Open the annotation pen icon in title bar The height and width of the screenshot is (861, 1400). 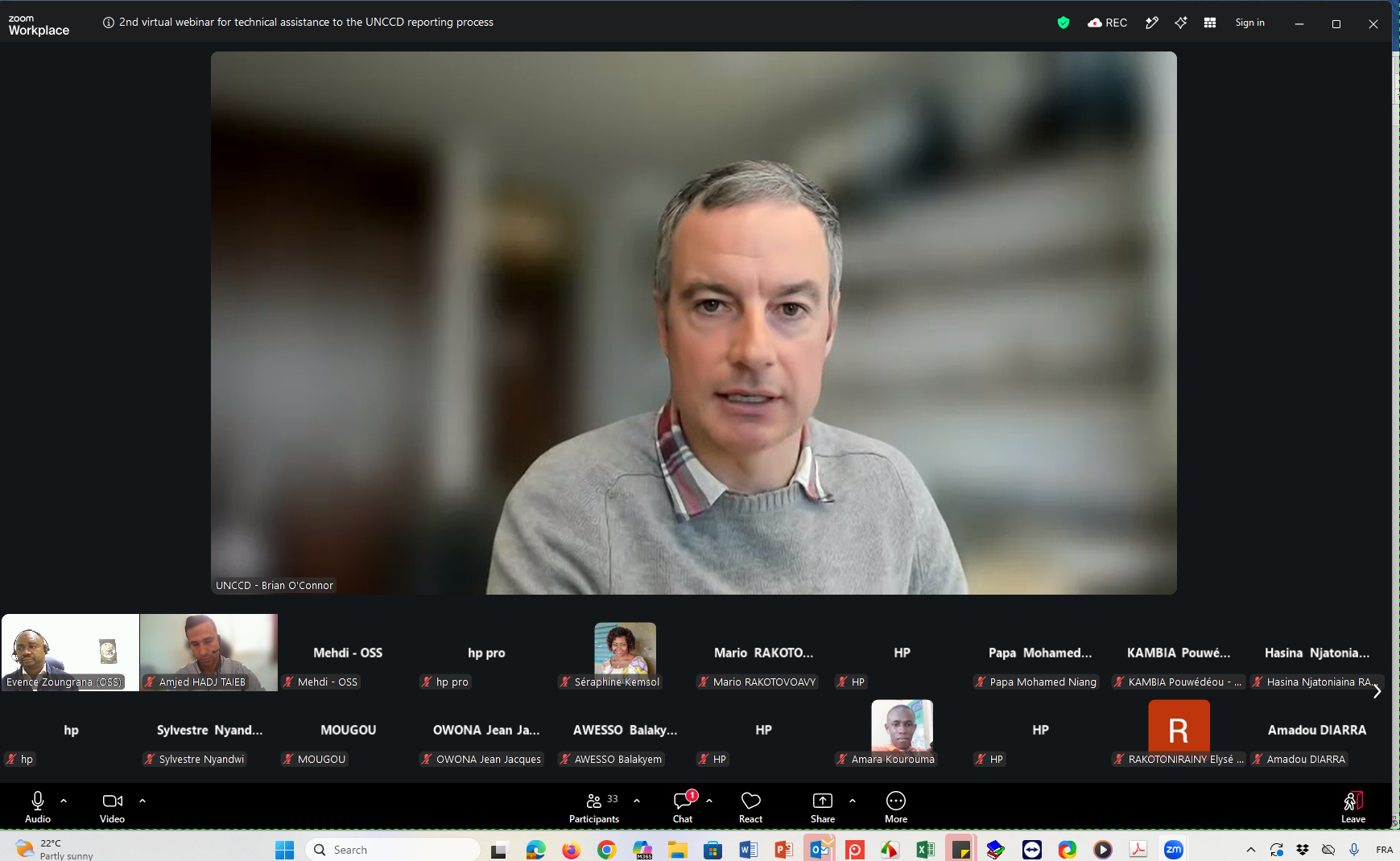pyautogui.click(x=1152, y=23)
